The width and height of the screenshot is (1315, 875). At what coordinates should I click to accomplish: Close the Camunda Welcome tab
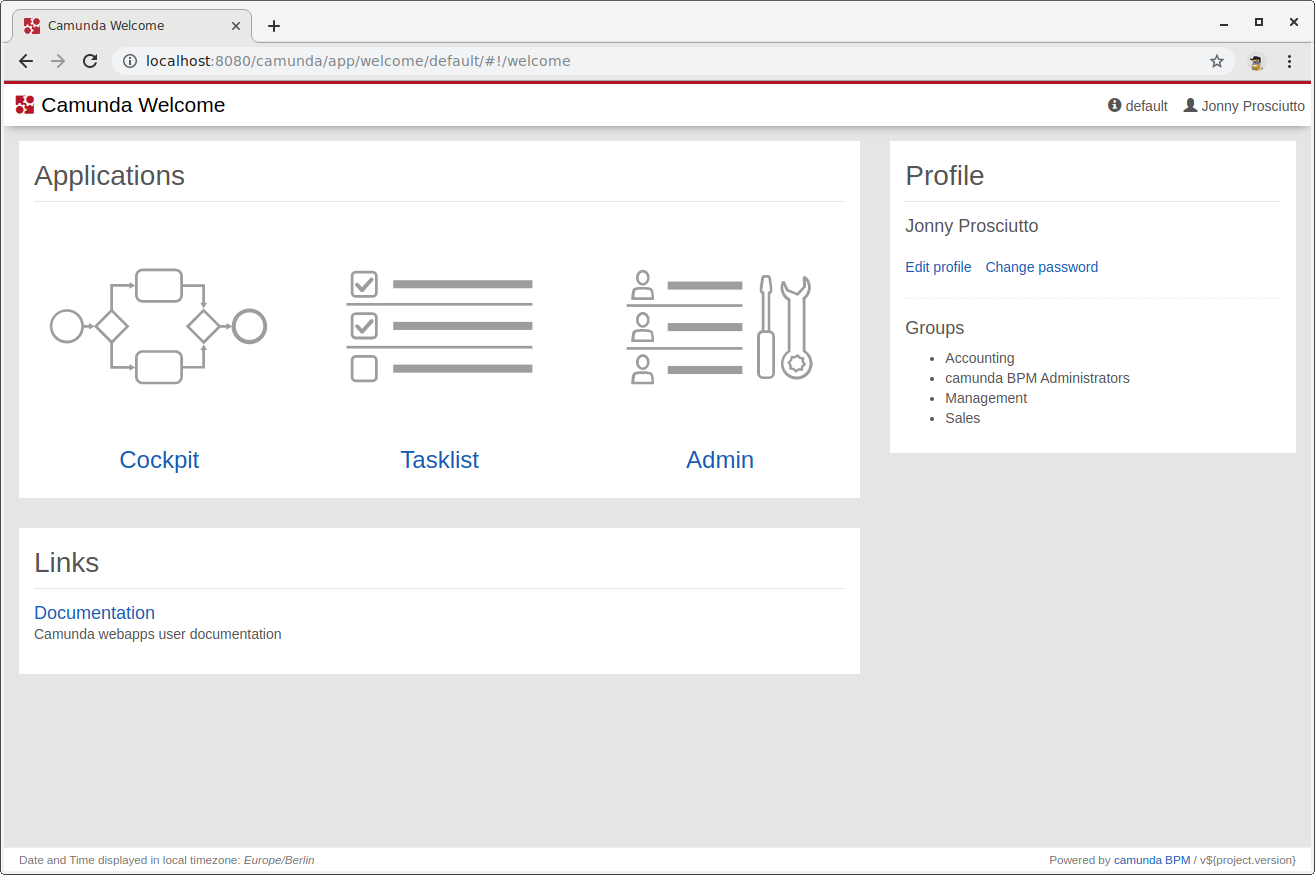point(236,26)
